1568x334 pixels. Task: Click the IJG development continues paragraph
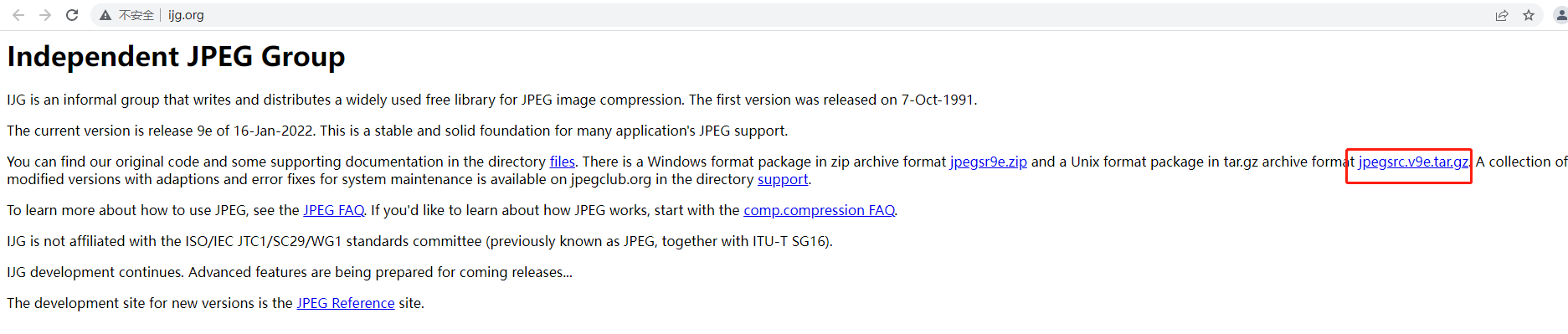290,272
